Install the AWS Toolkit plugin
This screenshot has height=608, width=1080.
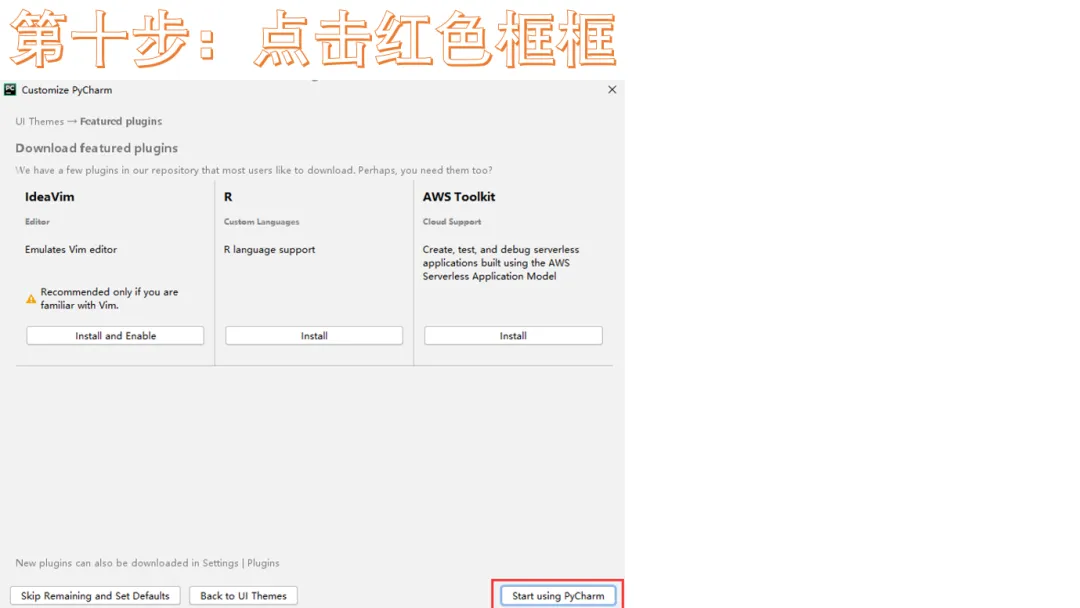point(513,335)
